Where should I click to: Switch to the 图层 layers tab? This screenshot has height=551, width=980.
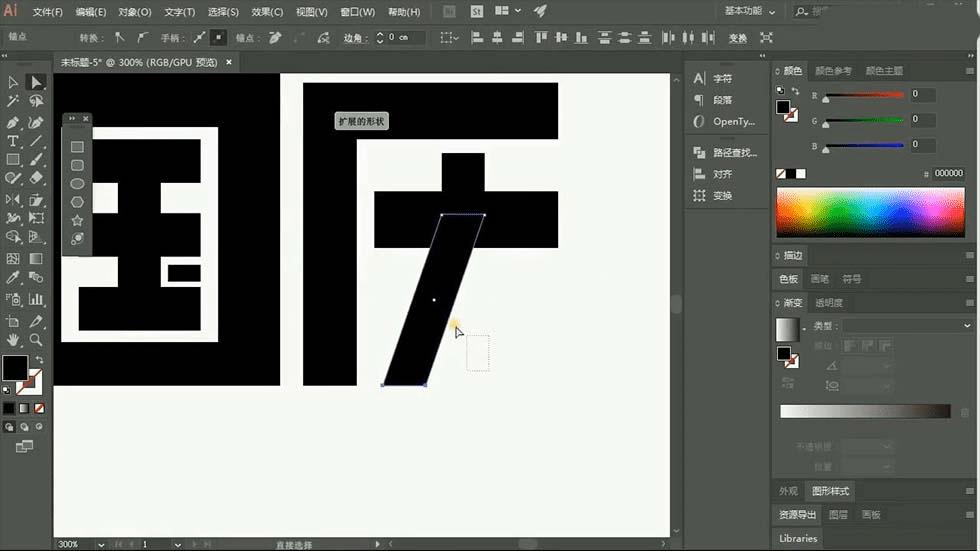point(838,515)
